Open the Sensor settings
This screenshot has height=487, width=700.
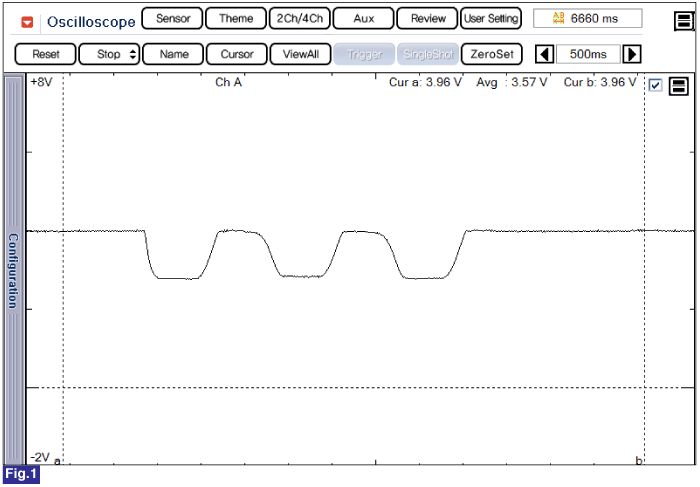tap(173, 19)
